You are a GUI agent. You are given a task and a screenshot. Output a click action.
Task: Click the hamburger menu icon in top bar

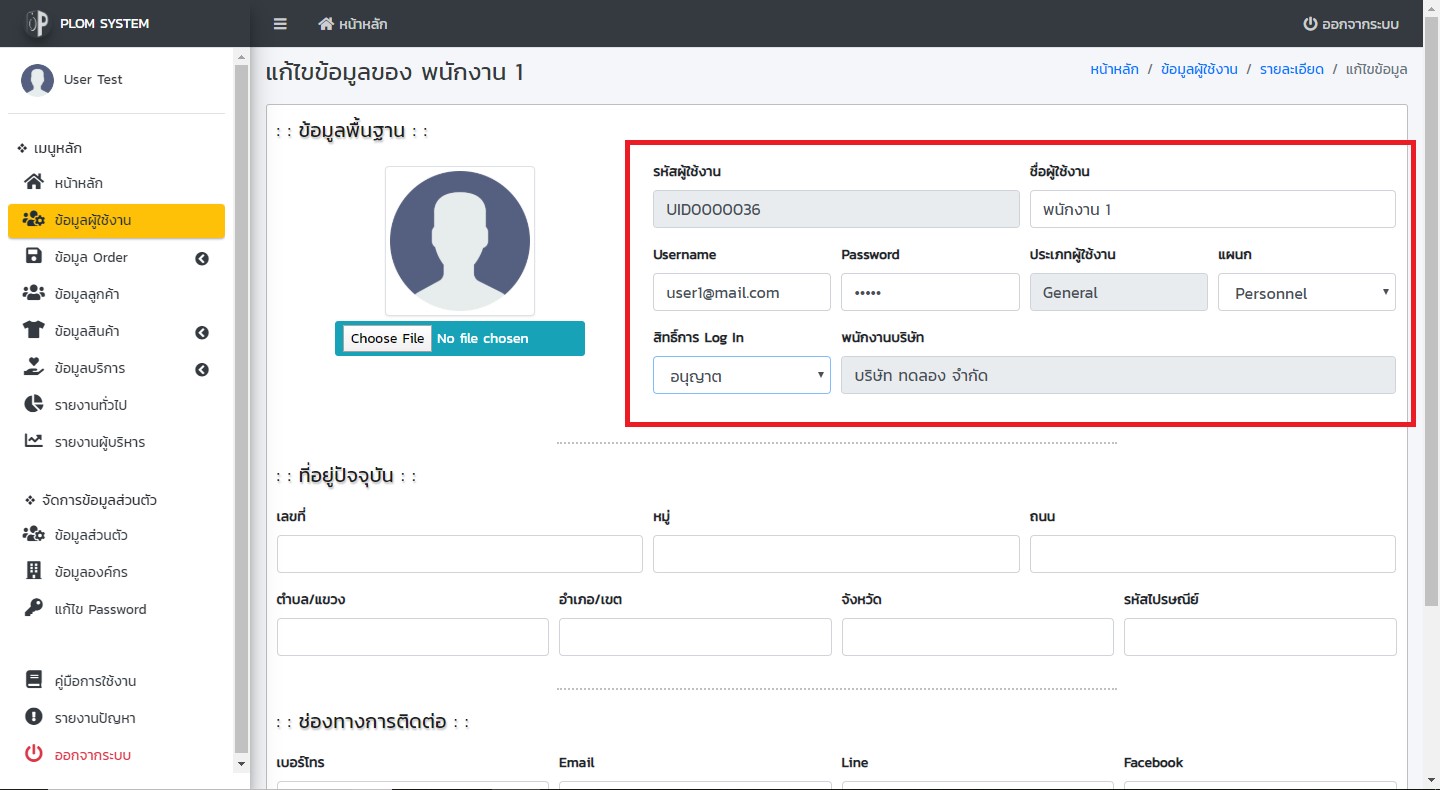point(280,24)
